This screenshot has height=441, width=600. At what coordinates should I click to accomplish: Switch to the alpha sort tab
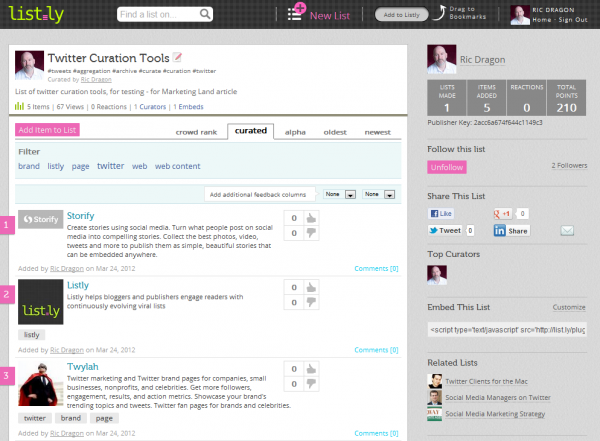pos(295,132)
